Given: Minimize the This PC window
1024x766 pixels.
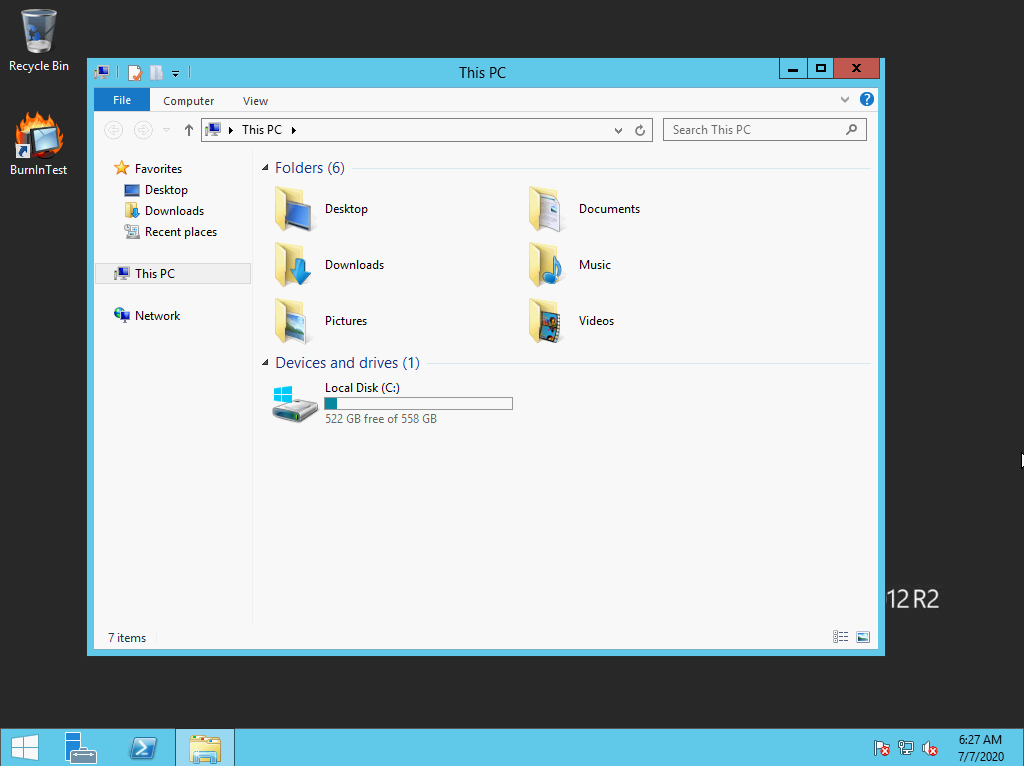Looking at the screenshot, I should [793, 69].
